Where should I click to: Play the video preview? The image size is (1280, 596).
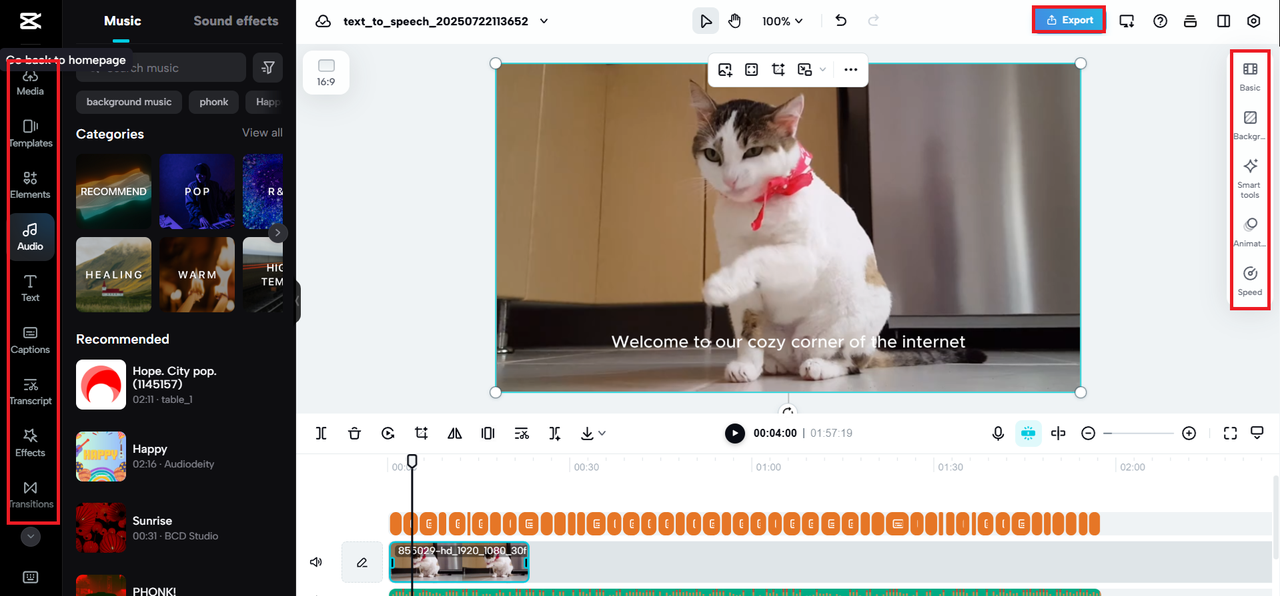(x=735, y=433)
